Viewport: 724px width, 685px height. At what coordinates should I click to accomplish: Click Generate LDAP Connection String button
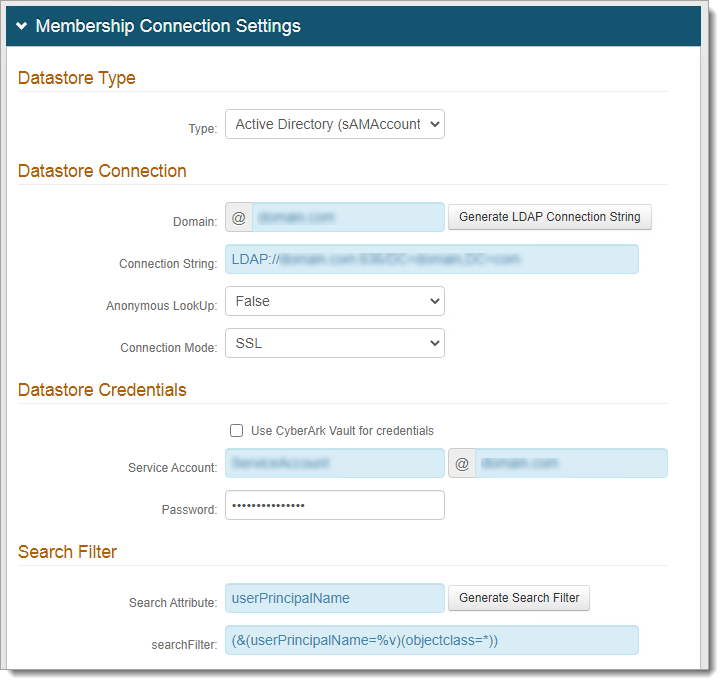pos(549,217)
